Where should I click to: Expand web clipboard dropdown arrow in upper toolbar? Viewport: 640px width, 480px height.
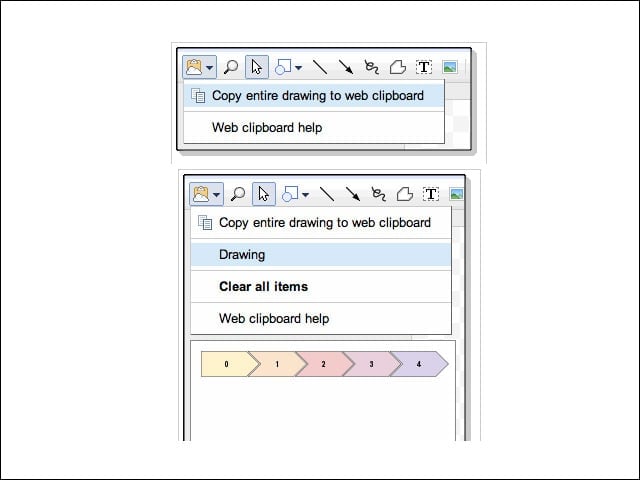209,68
